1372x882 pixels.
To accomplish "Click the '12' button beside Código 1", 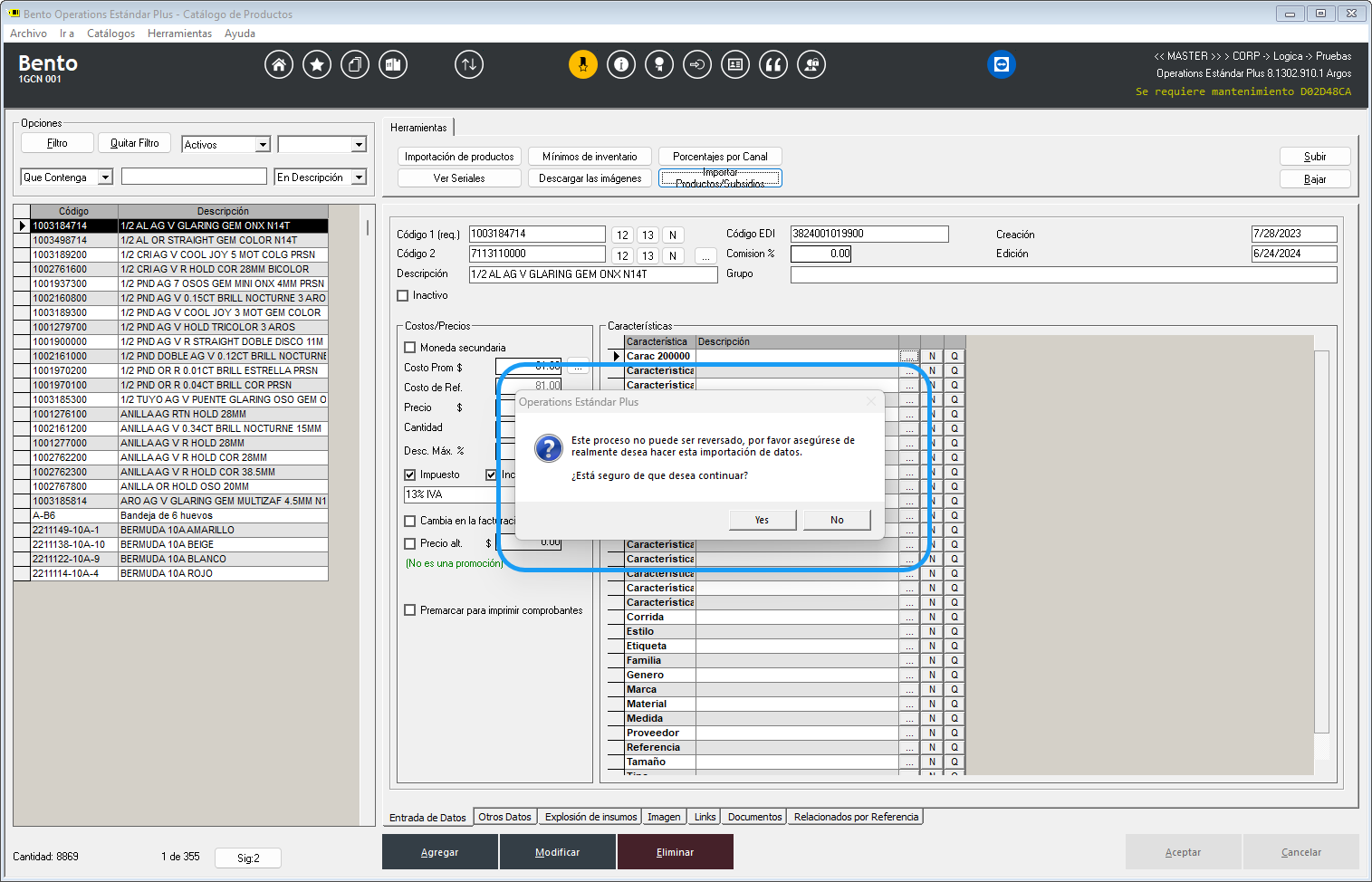I will [x=622, y=235].
